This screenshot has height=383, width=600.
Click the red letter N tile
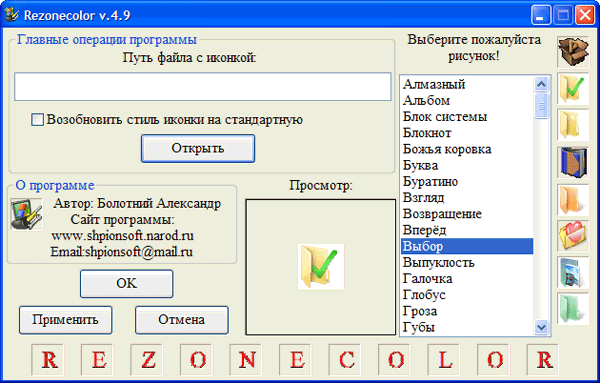[x=247, y=360]
